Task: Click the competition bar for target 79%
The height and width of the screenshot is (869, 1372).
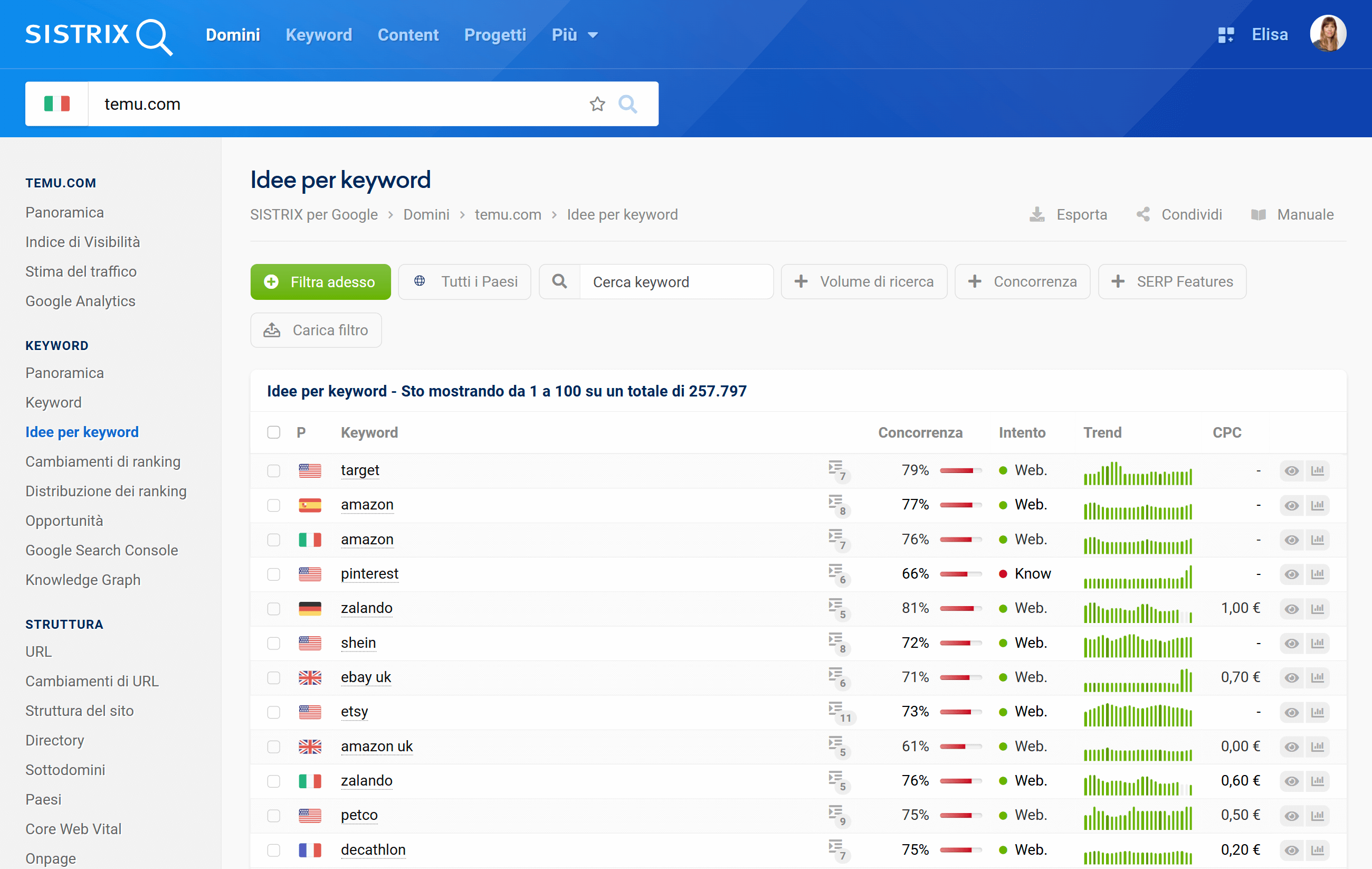Action: click(960, 471)
